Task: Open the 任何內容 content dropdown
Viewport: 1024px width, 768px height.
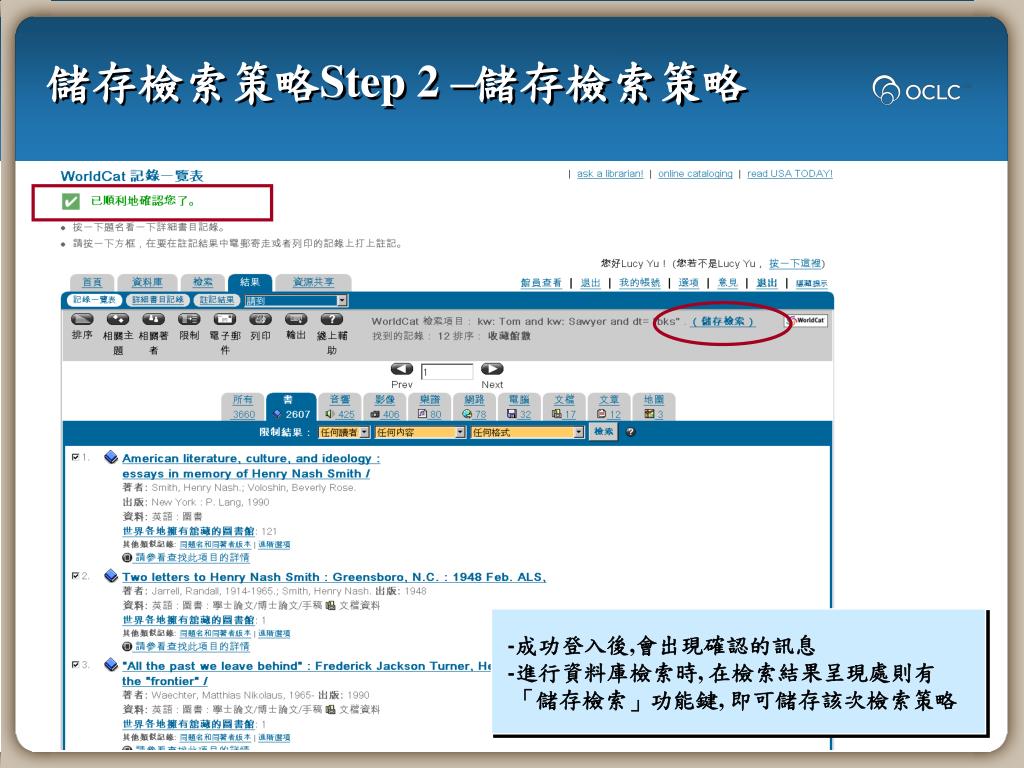Action: pos(420,432)
